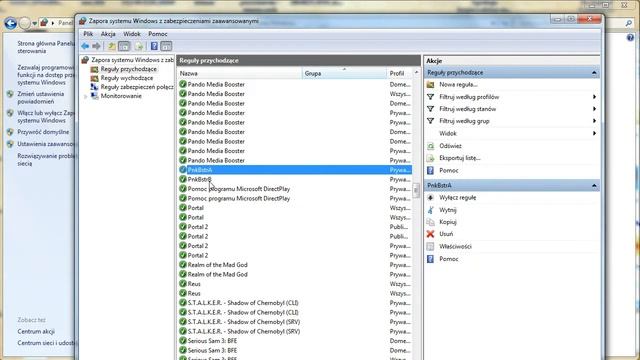Click the export list toolbar icon
This screenshot has width=640, height=360.
coord(139,46)
